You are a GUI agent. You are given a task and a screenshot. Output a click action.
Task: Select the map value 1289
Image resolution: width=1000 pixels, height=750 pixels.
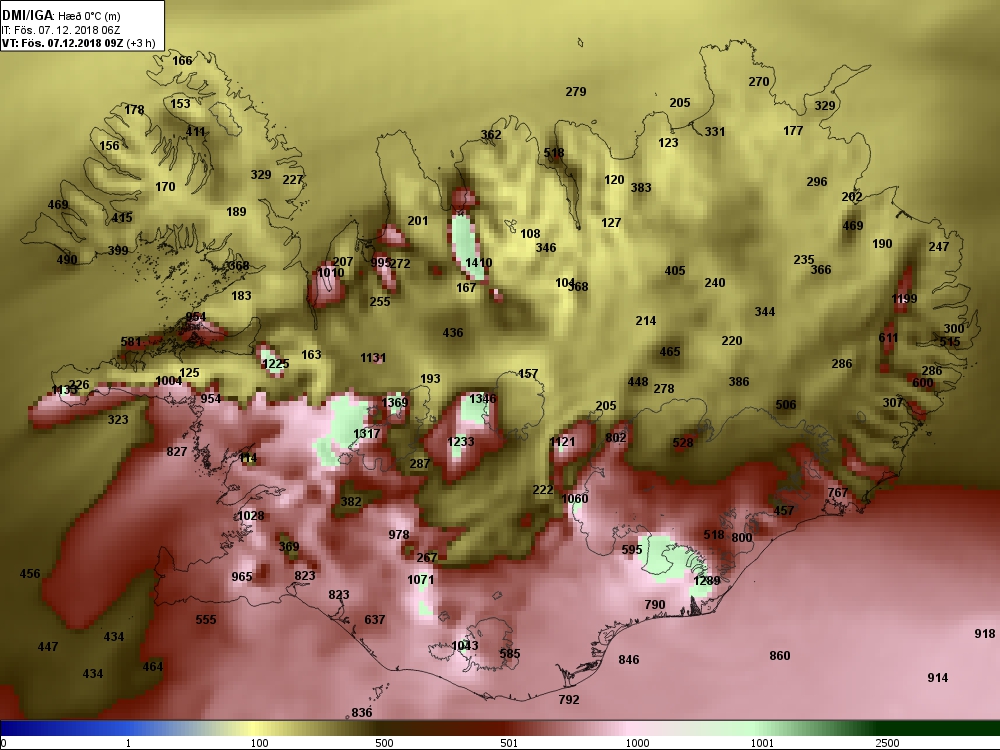click(706, 581)
